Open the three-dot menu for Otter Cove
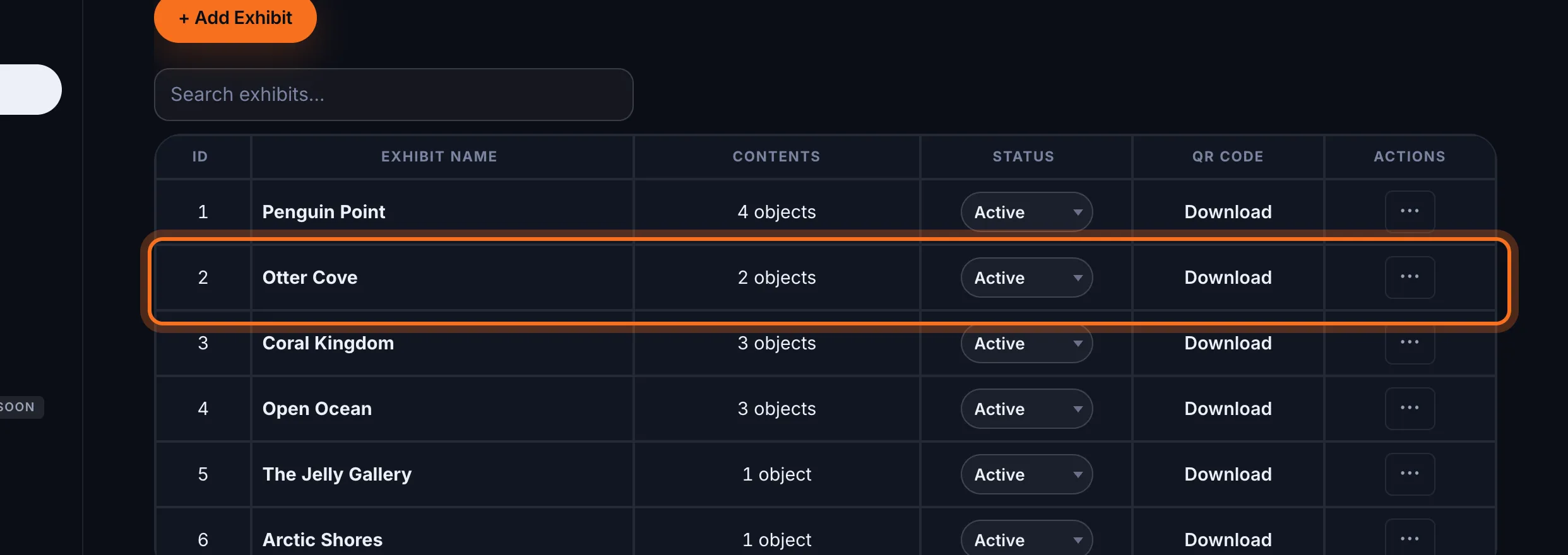This screenshot has height=555, width=1568. tap(1410, 277)
